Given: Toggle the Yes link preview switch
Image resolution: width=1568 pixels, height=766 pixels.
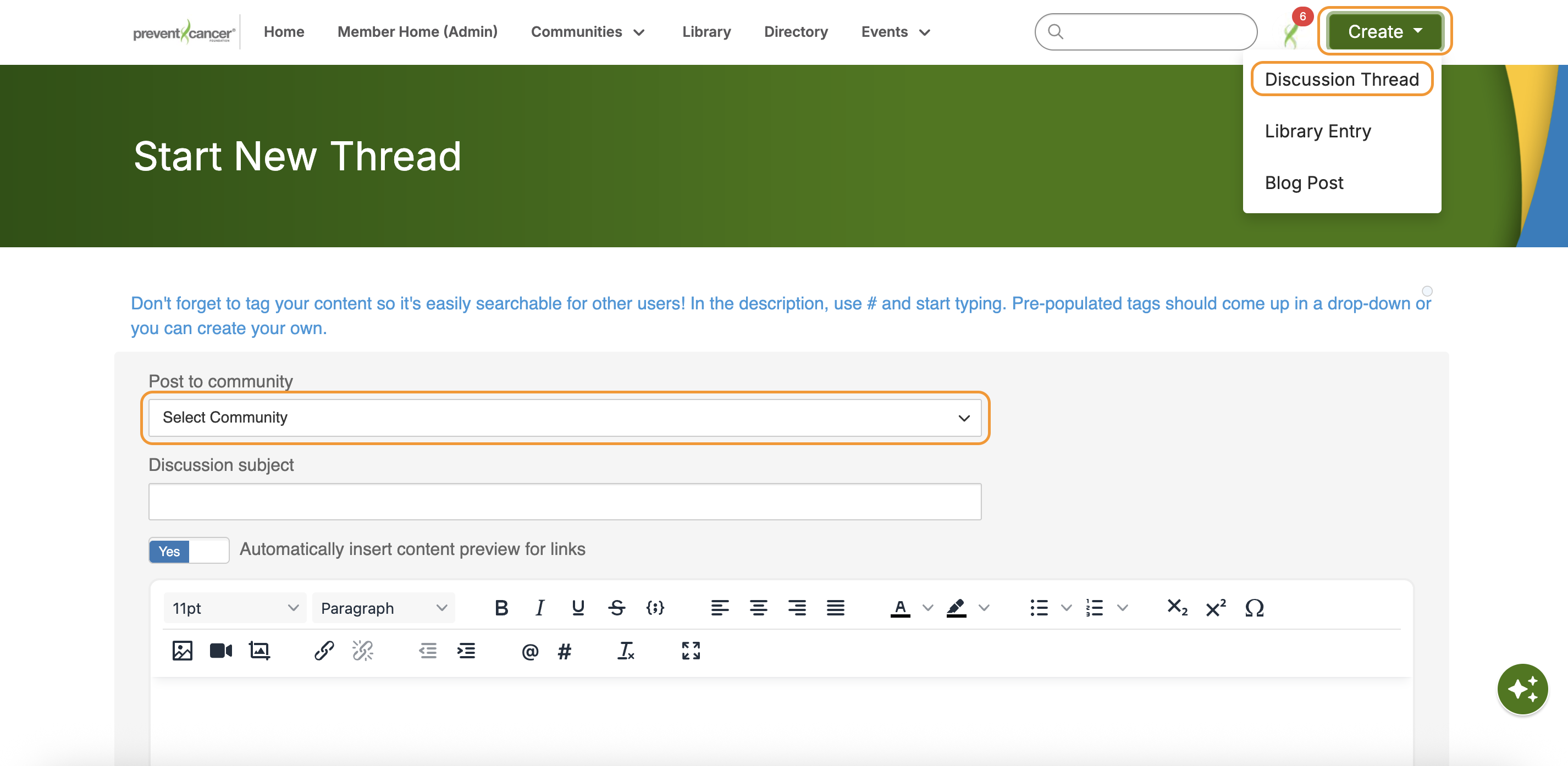Looking at the screenshot, I should 189,551.
